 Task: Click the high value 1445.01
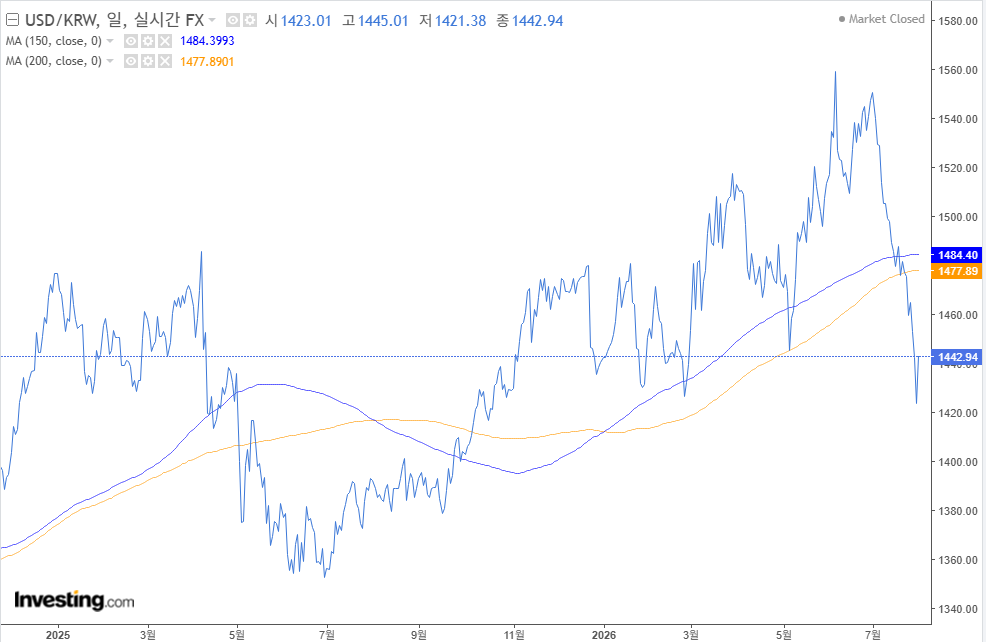383,21
